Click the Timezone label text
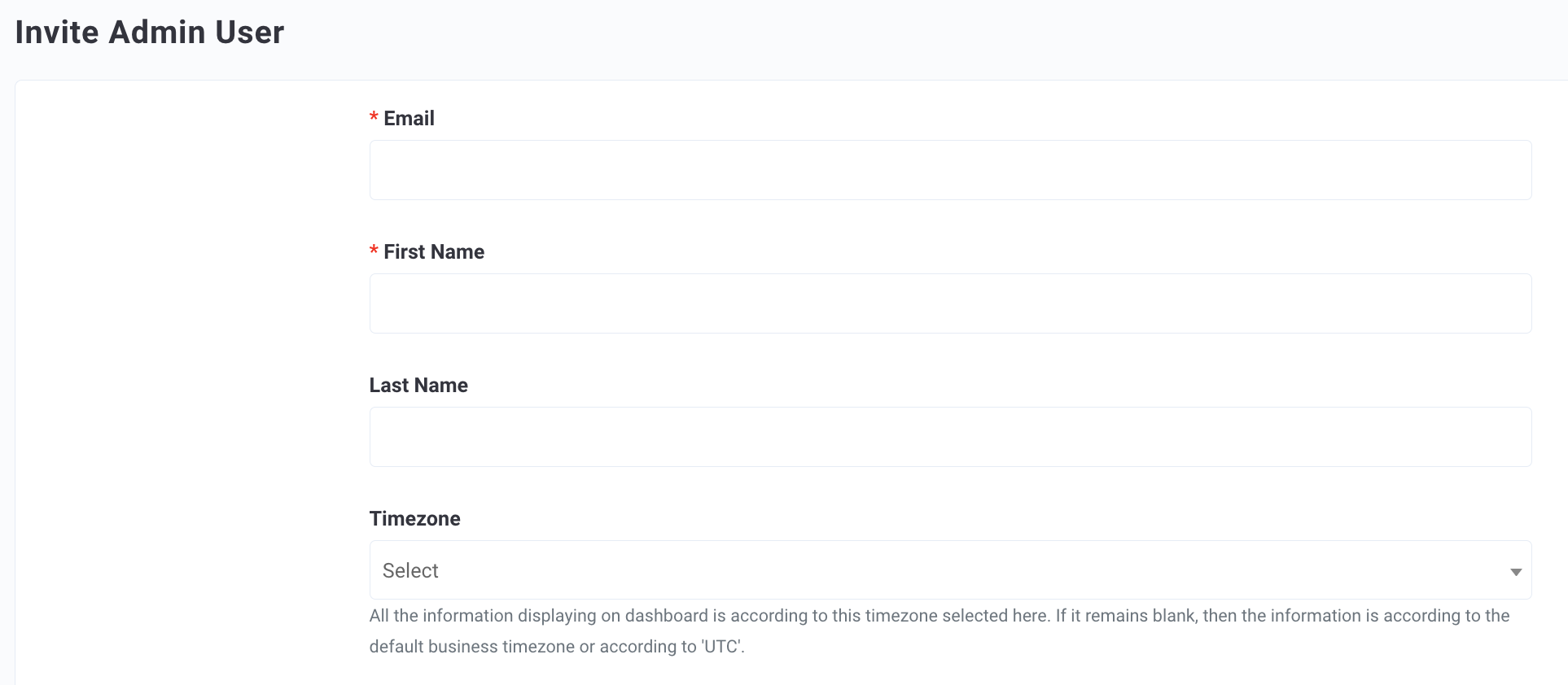 (x=414, y=519)
